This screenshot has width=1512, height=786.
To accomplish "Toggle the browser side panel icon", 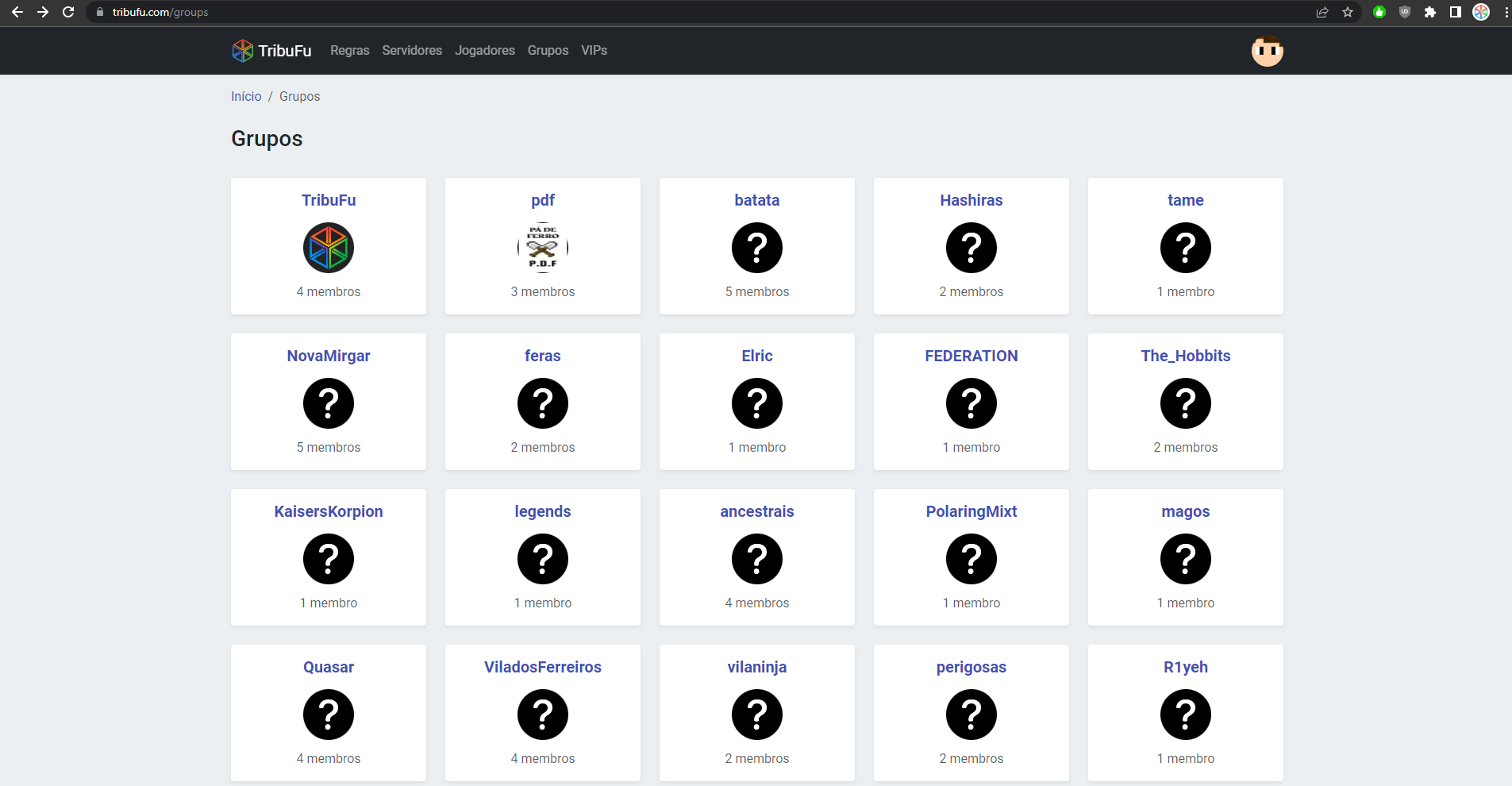I will pyautogui.click(x=1456, y=12).
